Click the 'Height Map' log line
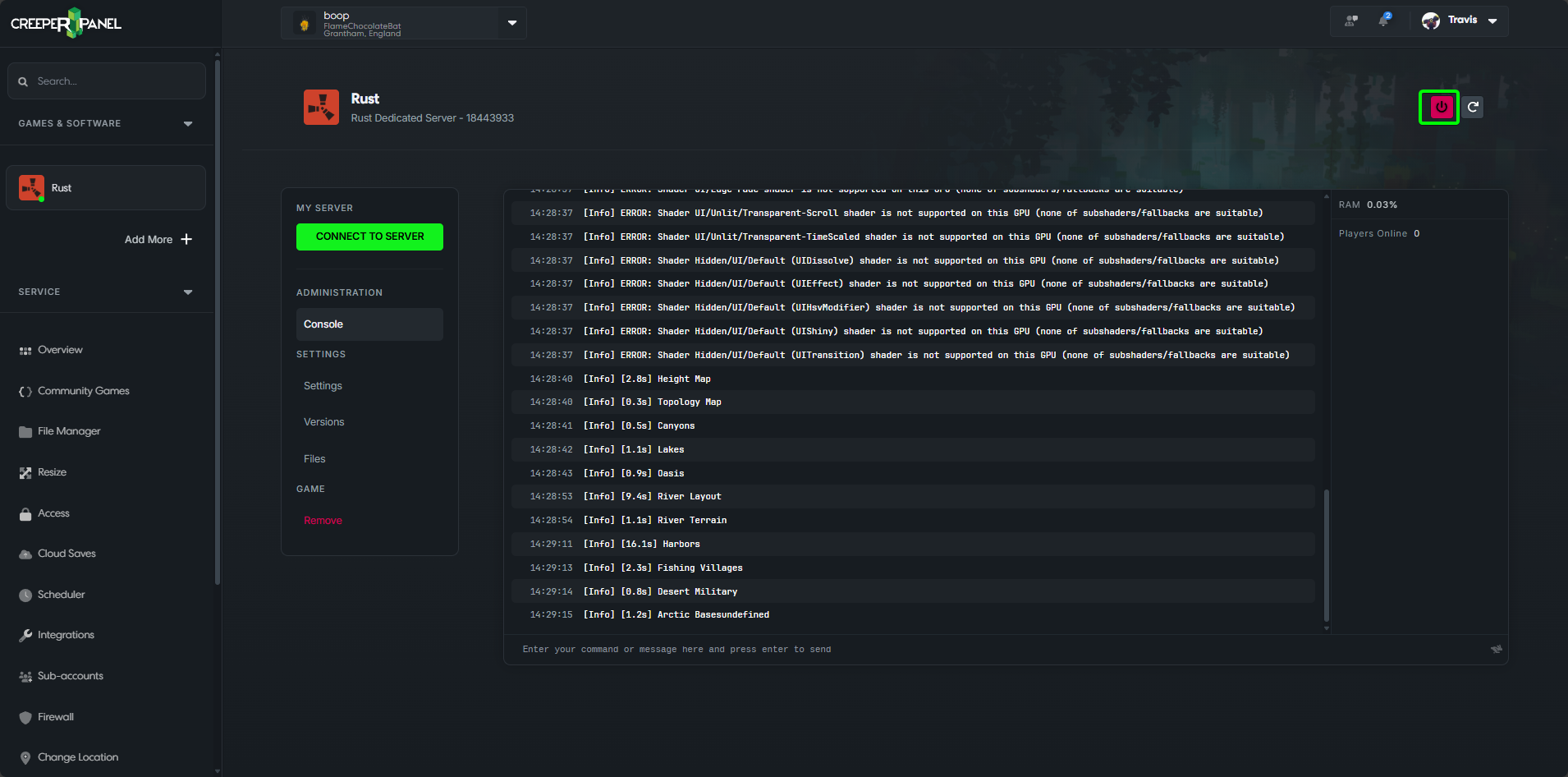 point(913,379)
